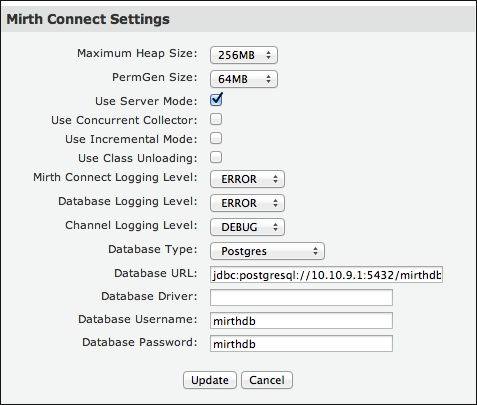Click the Channel Logging Level label

tap(131, 225)
